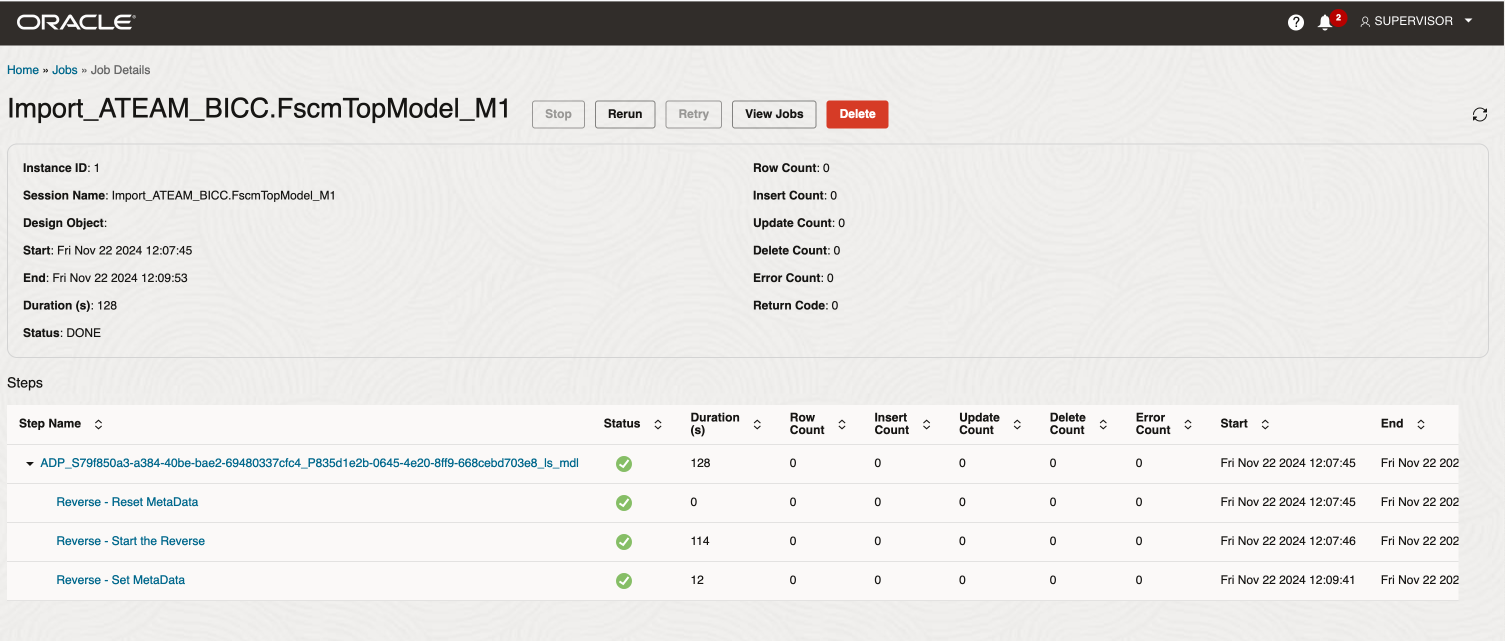The width and height of the screenshot is (1505, 641).
Task: Sort by Error Count column arrows
Action: tap(1188, 424)
